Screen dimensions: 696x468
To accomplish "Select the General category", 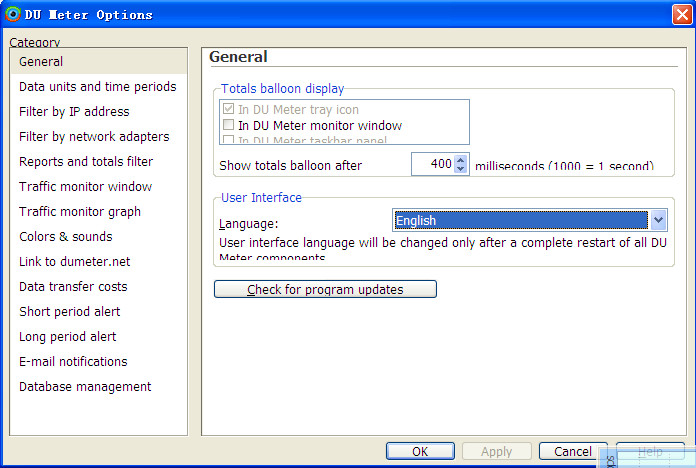I will [x=99, y=62].
